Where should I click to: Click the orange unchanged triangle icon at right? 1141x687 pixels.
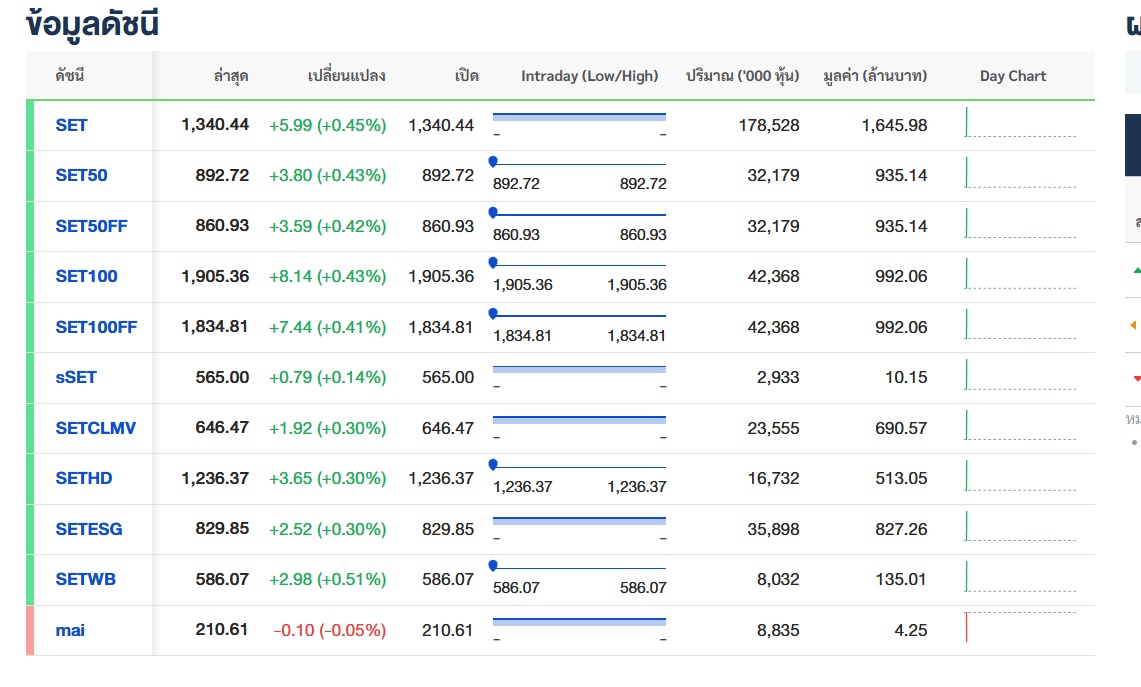[x=1134, y=325]
